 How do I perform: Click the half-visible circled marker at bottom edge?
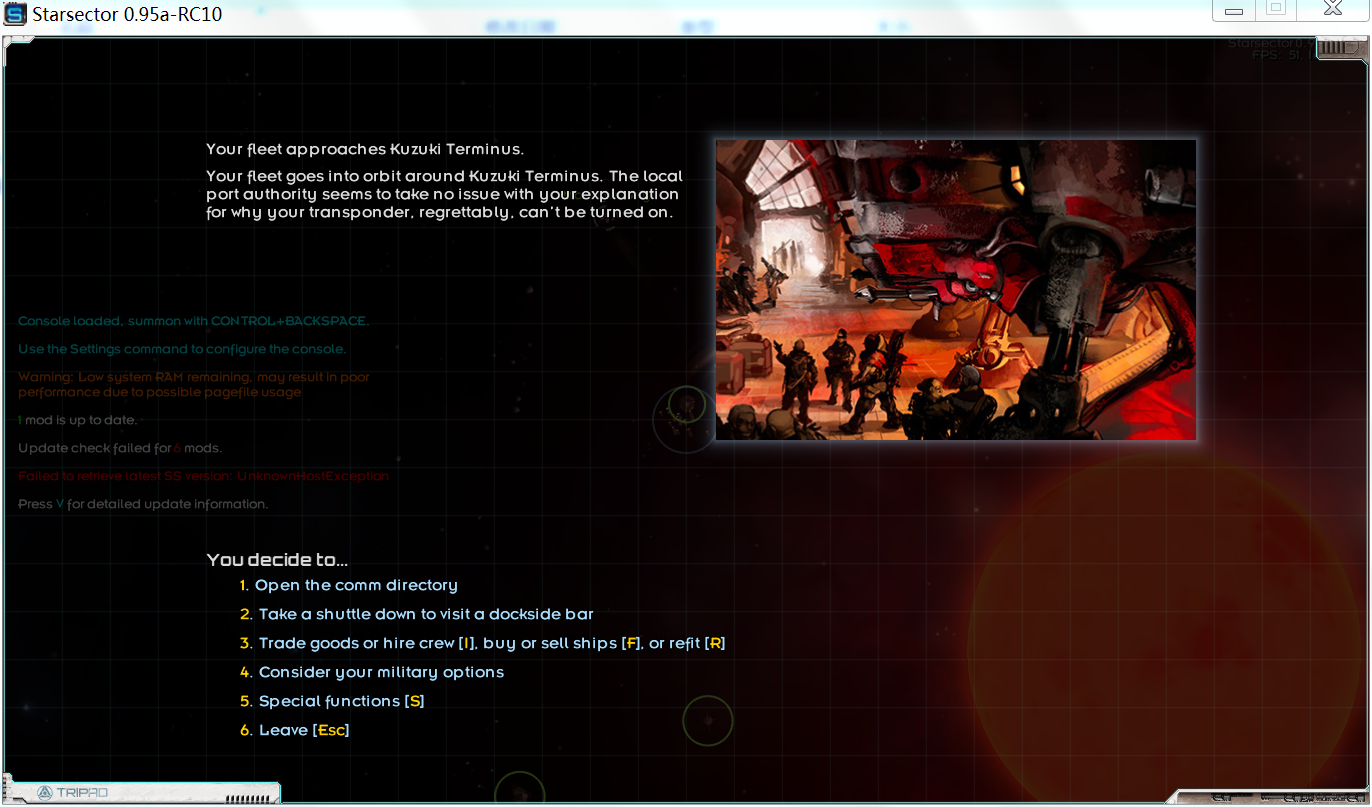coord(520,790)
